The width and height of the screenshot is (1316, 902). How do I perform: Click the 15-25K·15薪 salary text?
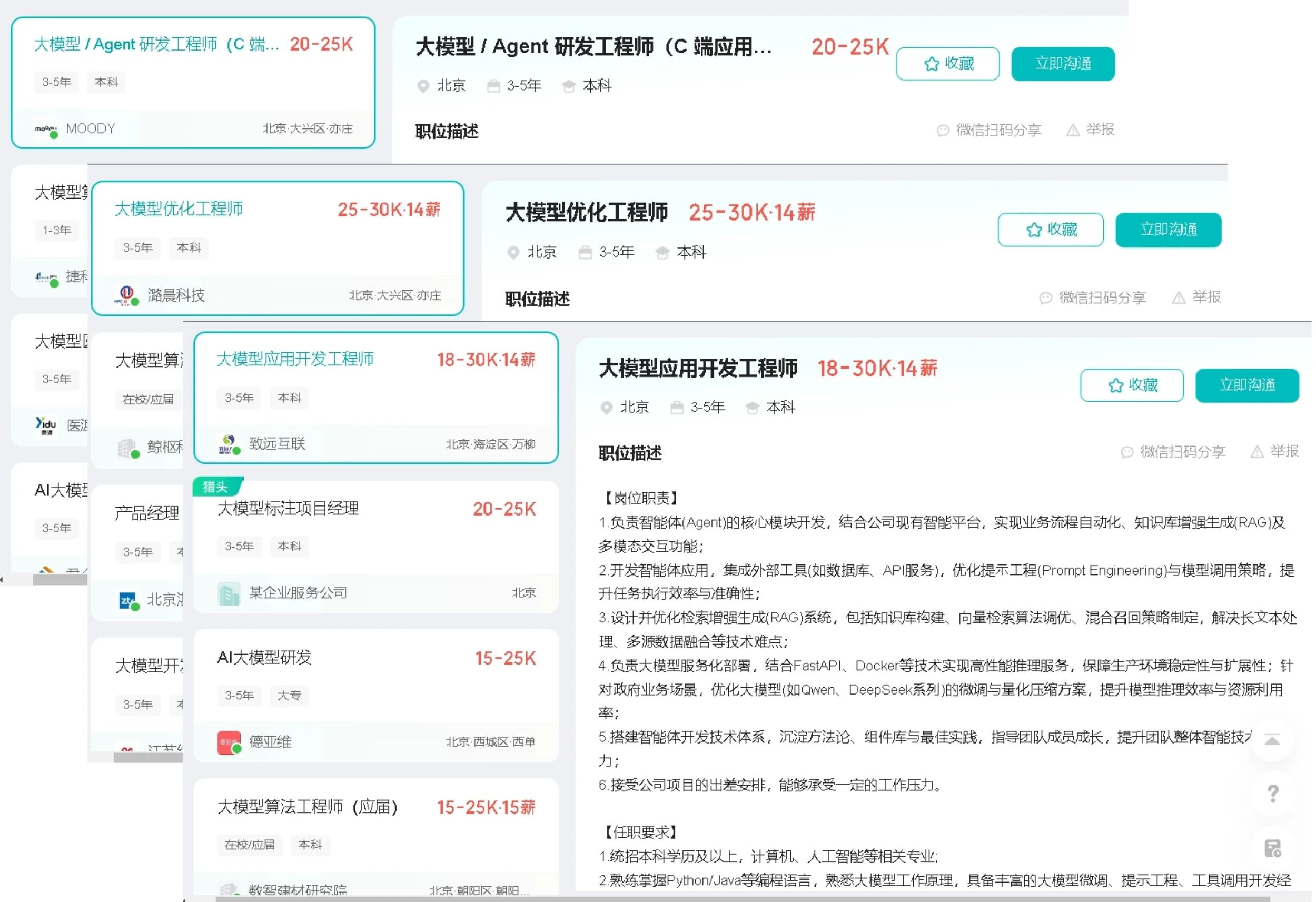point(486,807)
